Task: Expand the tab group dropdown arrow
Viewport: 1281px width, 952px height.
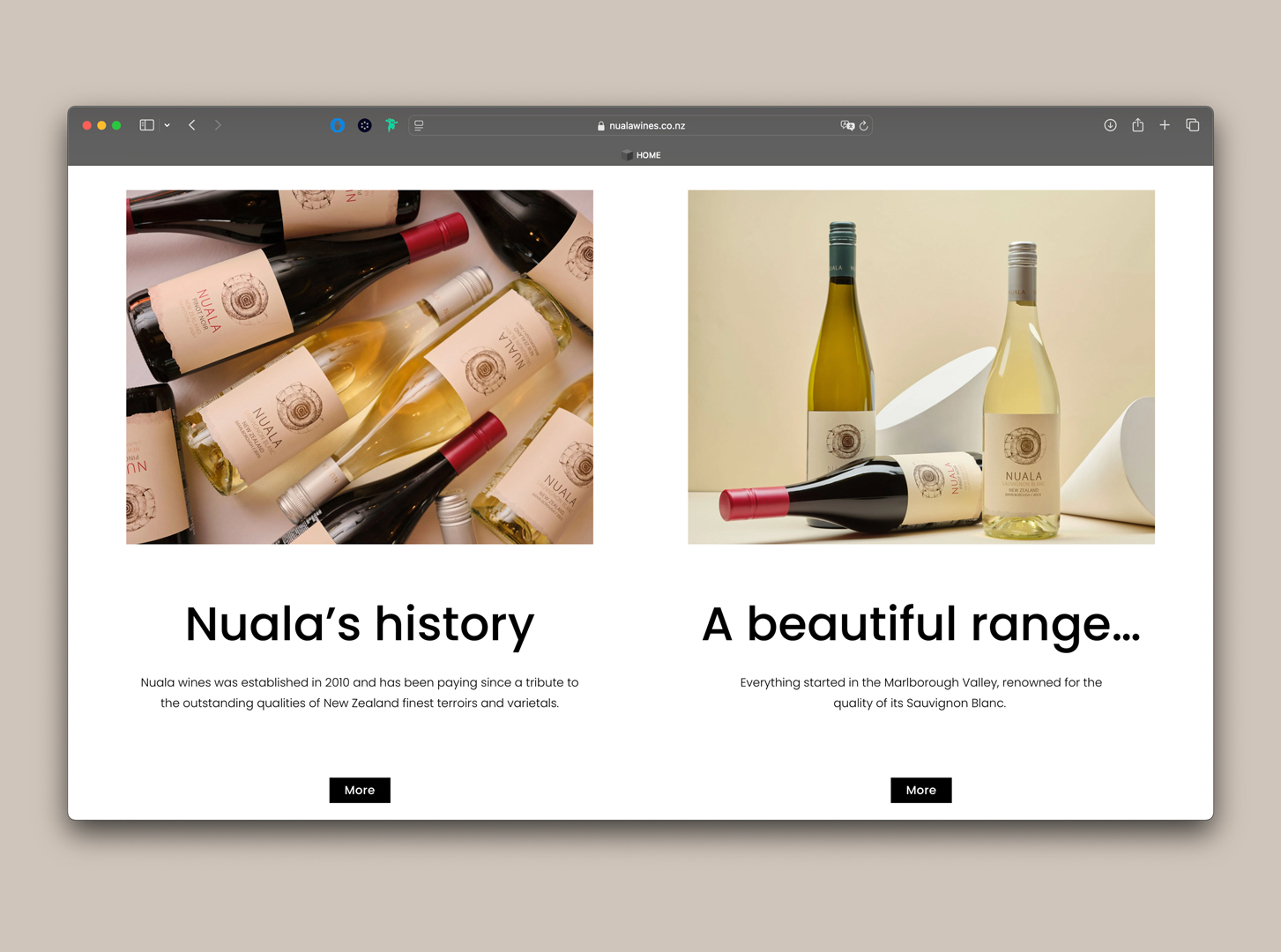Action: click(167, 125)
